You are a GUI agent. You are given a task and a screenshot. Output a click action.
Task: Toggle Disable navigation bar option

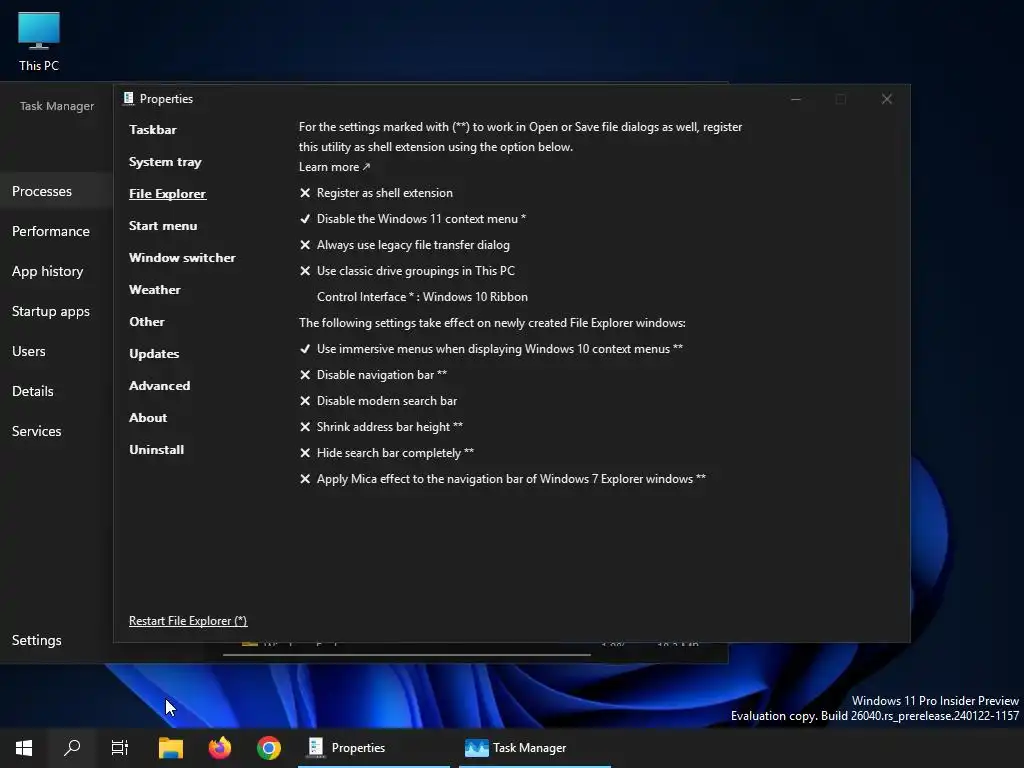pos(374,375)
